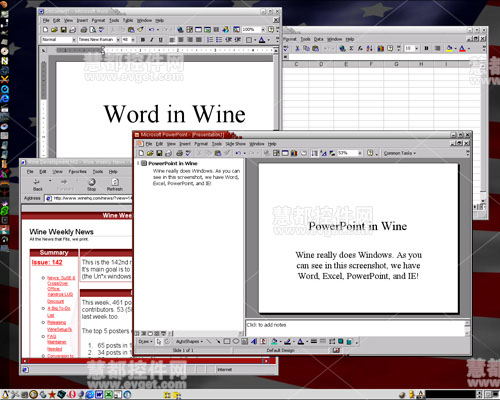Click the Print icon in PowerPoint toolbar
The image size is (500, 400).
(179, 153)
